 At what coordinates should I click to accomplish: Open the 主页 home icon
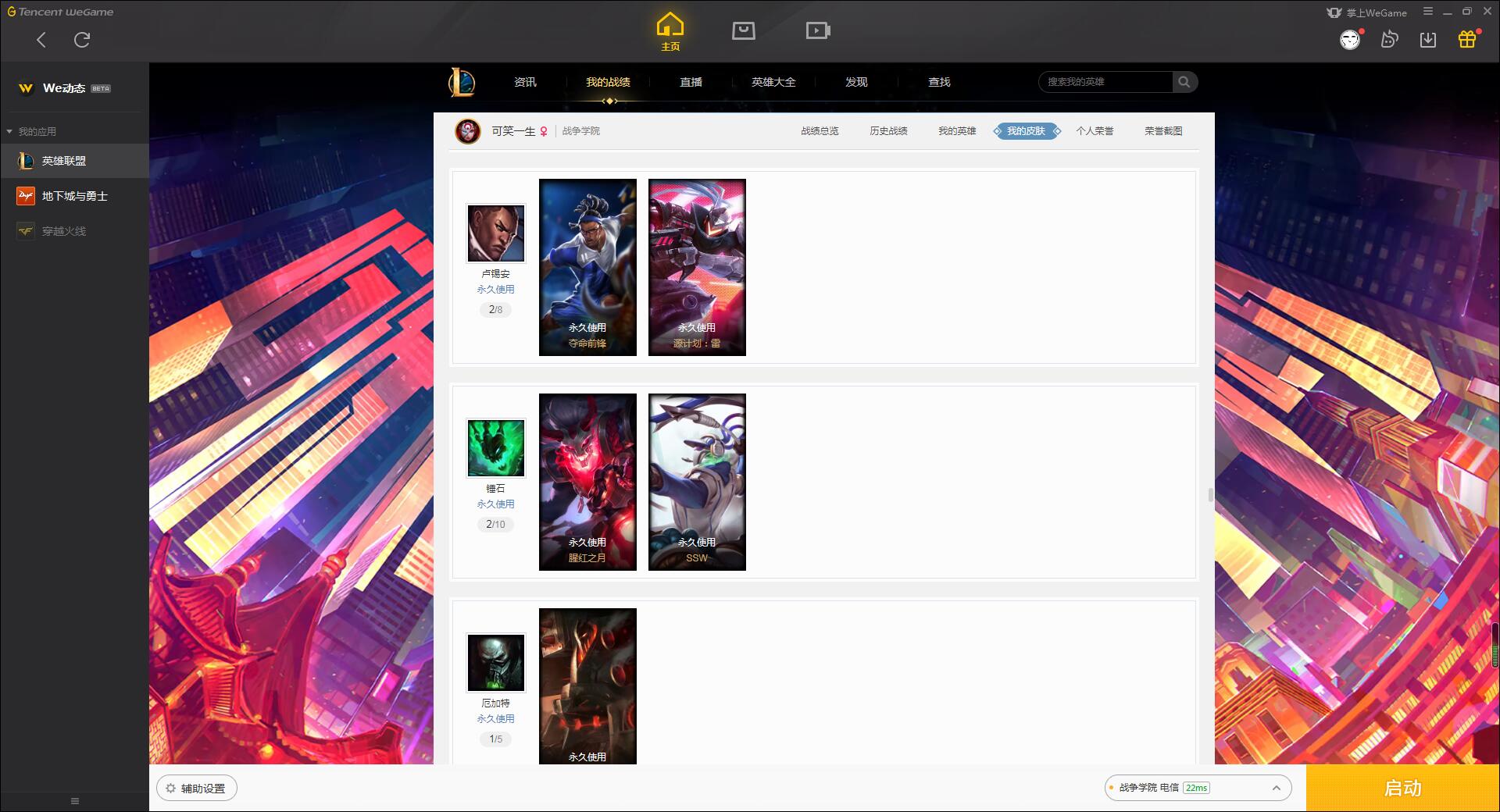pyautogui.click(x=670, y=32)
